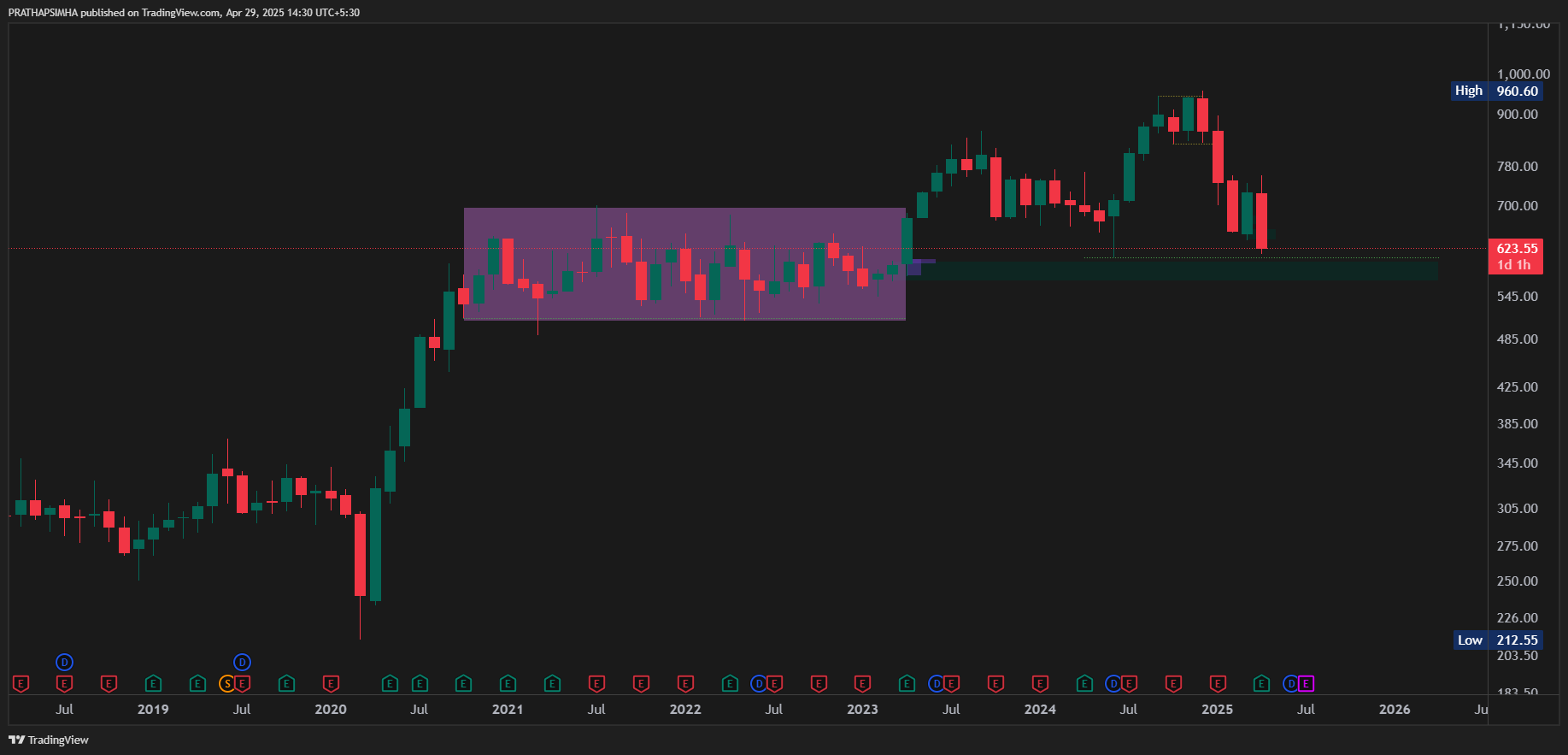Click the green E marker above the 2021 label
This screenshot has width=1568, height=755.
click(x=508, y=683)
